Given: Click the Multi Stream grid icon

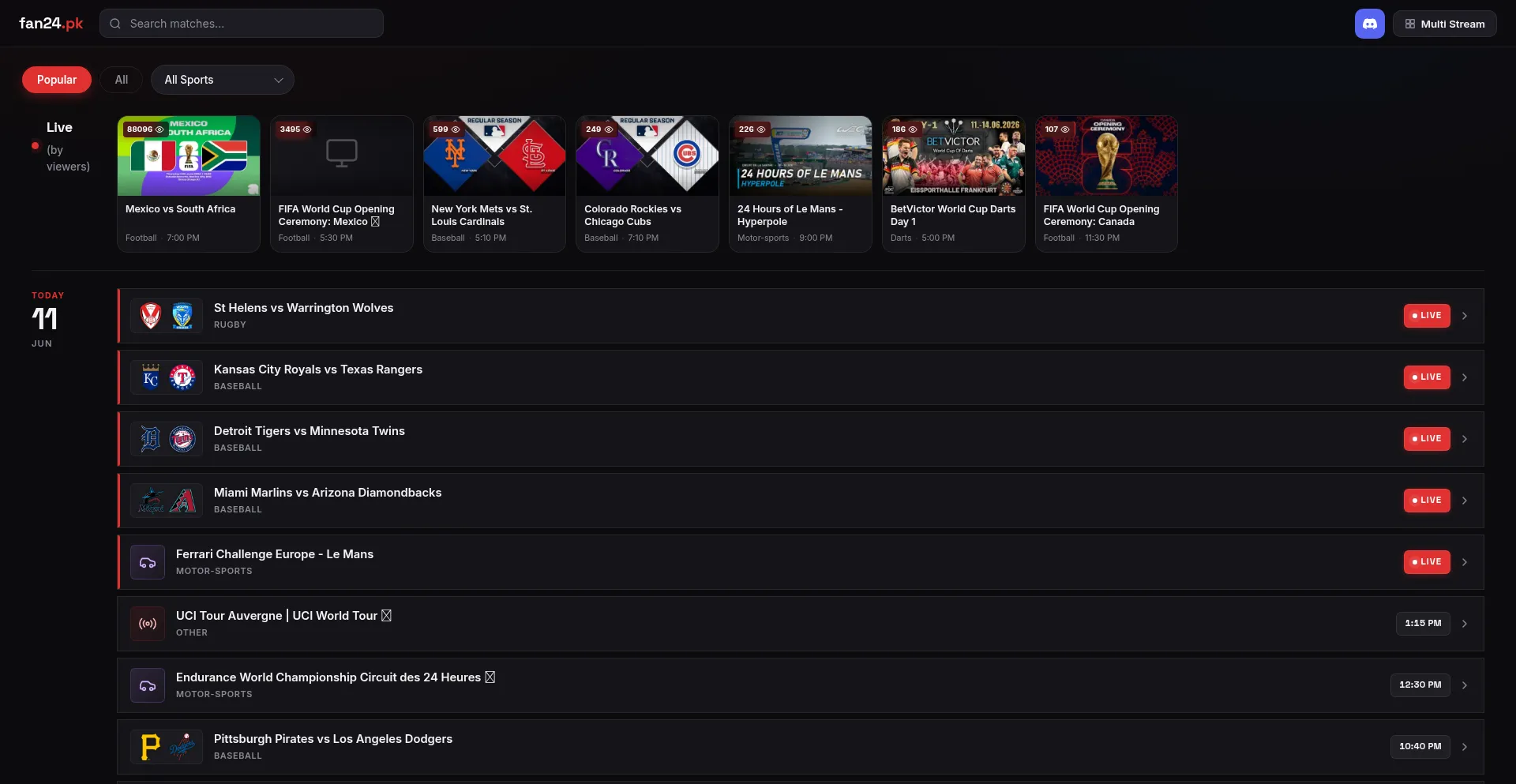Looking at the screenshot, I should 1410,24.
